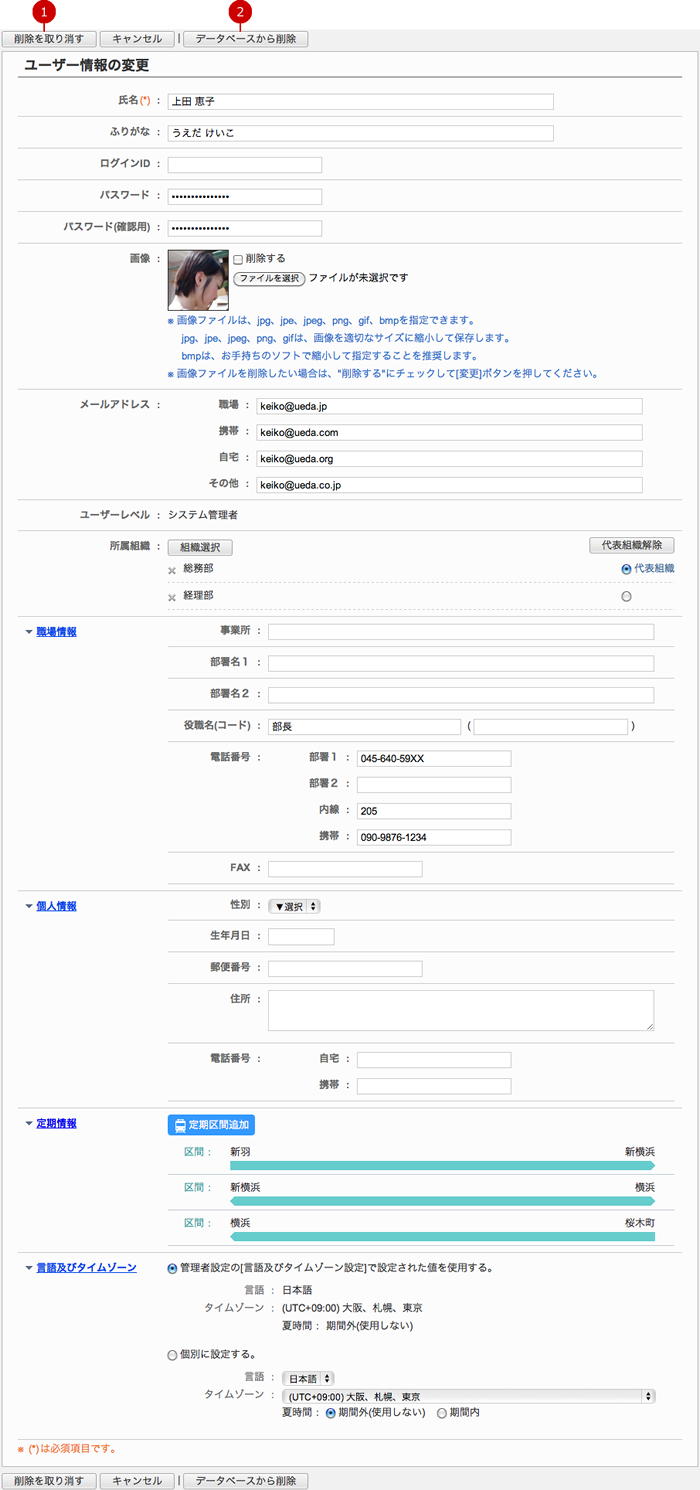The height and width of the screenshot is (1490, 700).
Task: Click the user photo thumbnail
Action: [x=198, y=279]
